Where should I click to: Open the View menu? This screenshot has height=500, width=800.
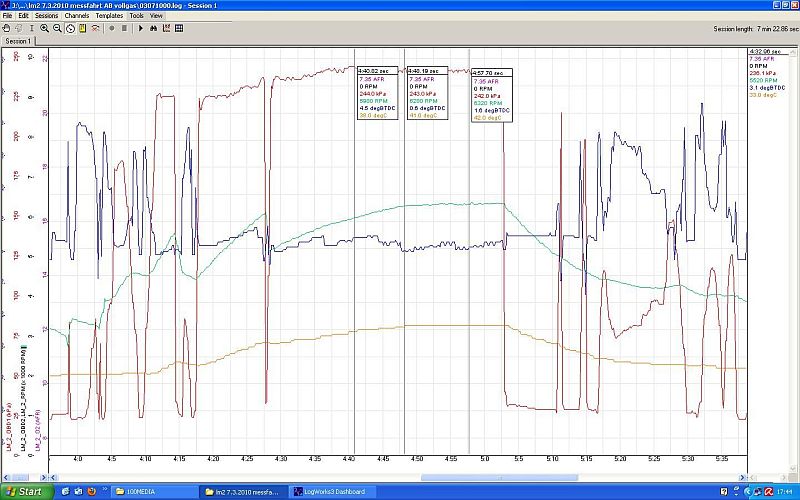pyautogui.click(x=156, y=16)
